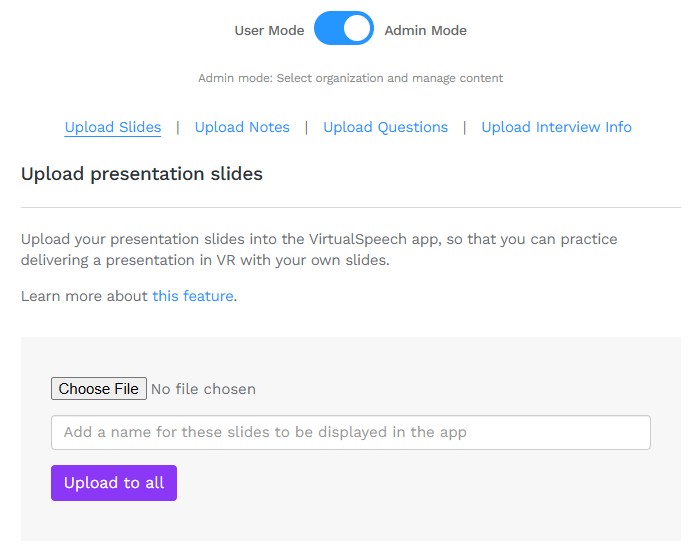Switch to the Upload Notes tab
The height and width of the screenshot is (557, 696).
[242, 127]
